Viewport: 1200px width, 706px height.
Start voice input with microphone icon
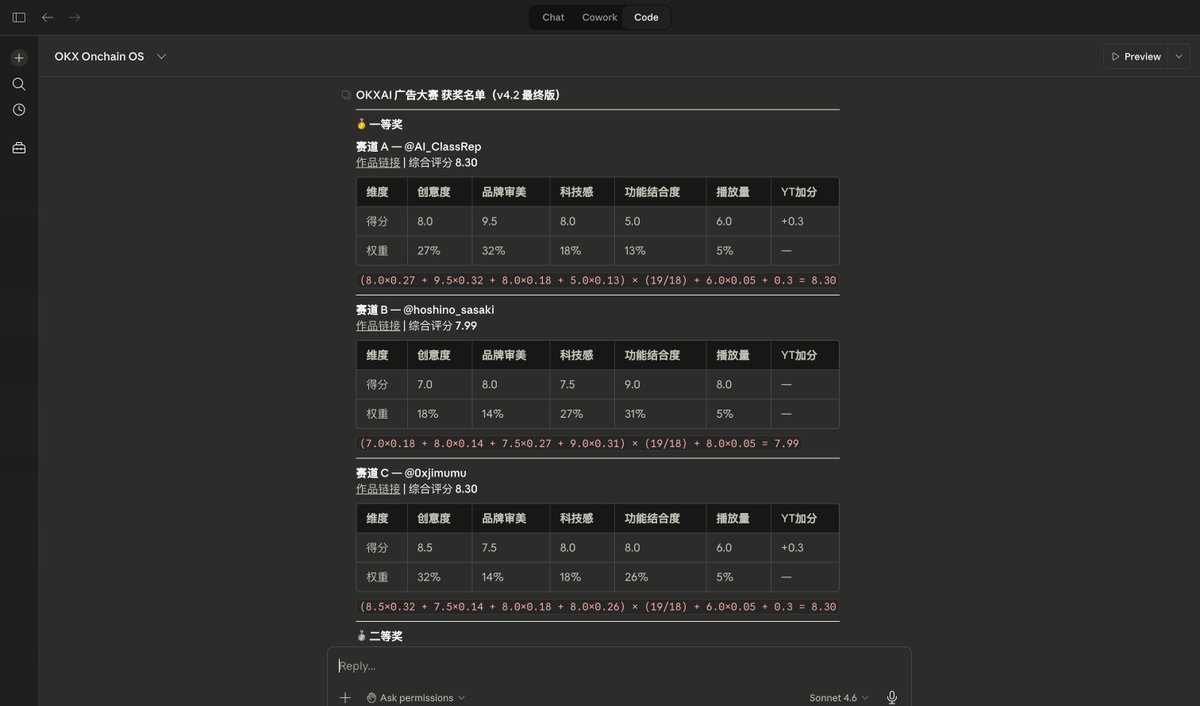[x=891, y=697]
